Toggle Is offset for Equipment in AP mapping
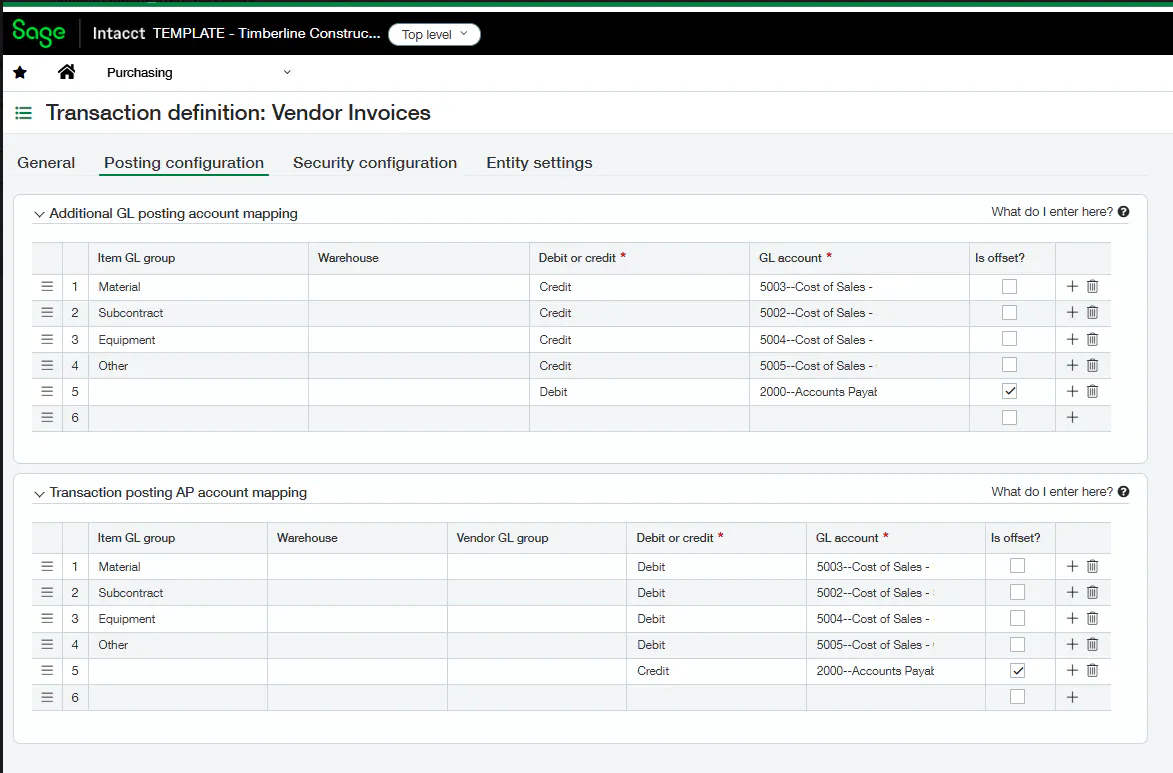The height and width of the screenshot is (773, 1173). [1017, 619]
